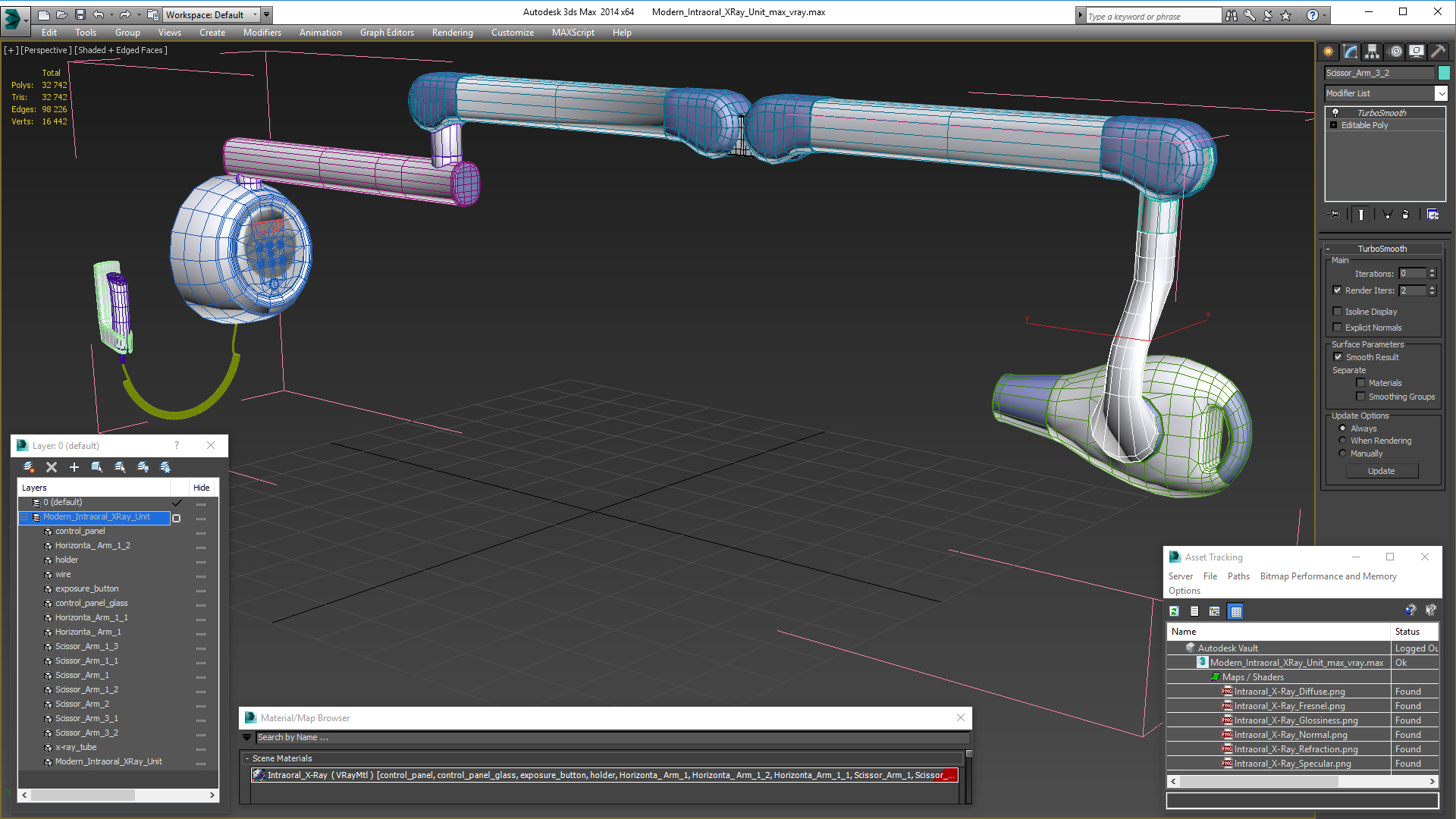Click Add Selected Objects to layer plus icon

point(74,467)
